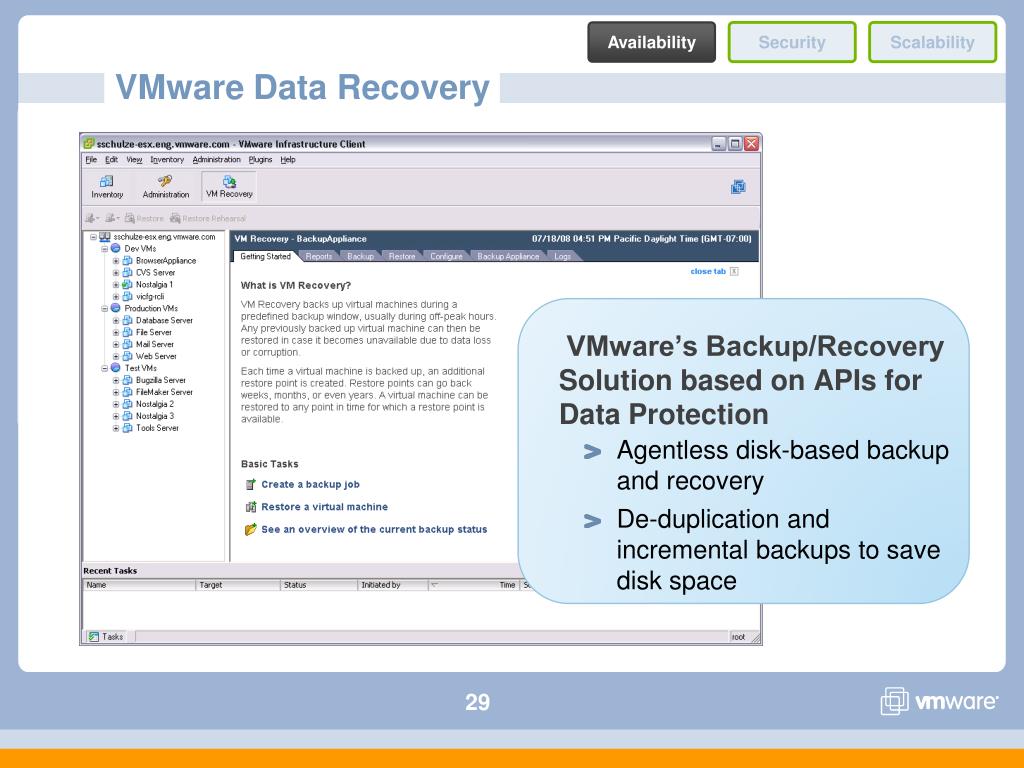Click the backup status overview icon
This screenshot has width=1024, height=768.
point(250,529)
